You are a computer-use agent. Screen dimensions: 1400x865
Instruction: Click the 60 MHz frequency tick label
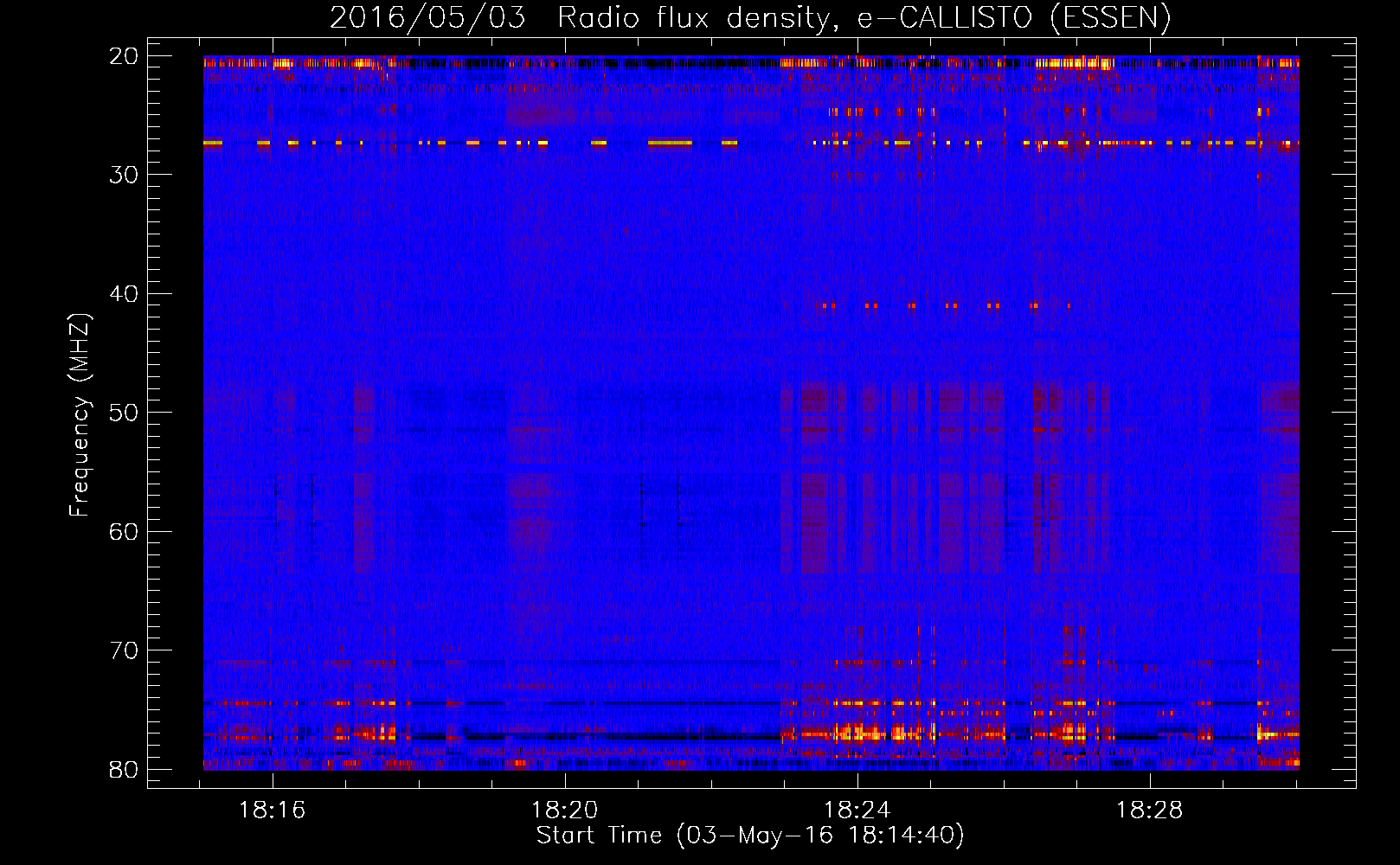[x=124, y=531]
